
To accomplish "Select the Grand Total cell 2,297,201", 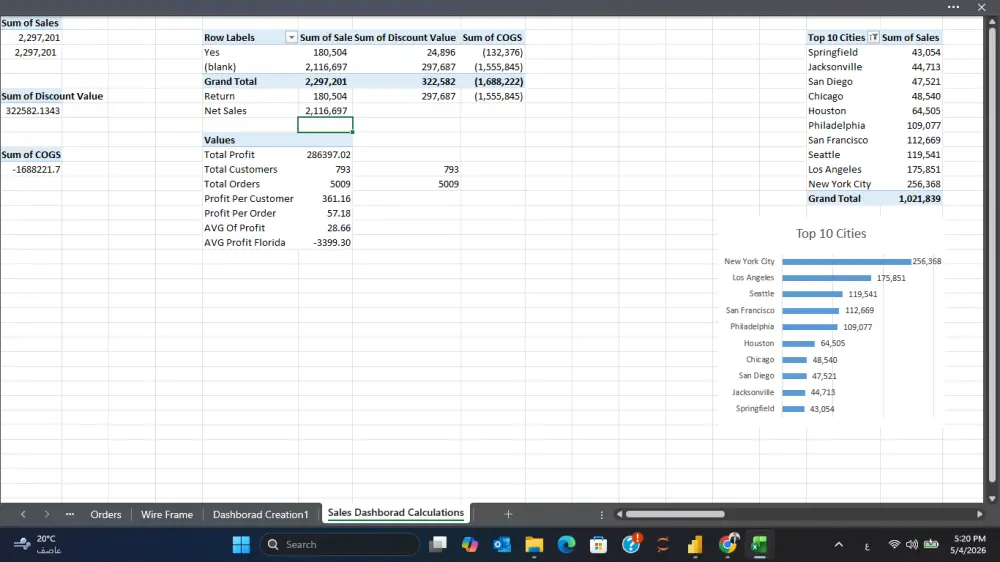I will [325, 82].
